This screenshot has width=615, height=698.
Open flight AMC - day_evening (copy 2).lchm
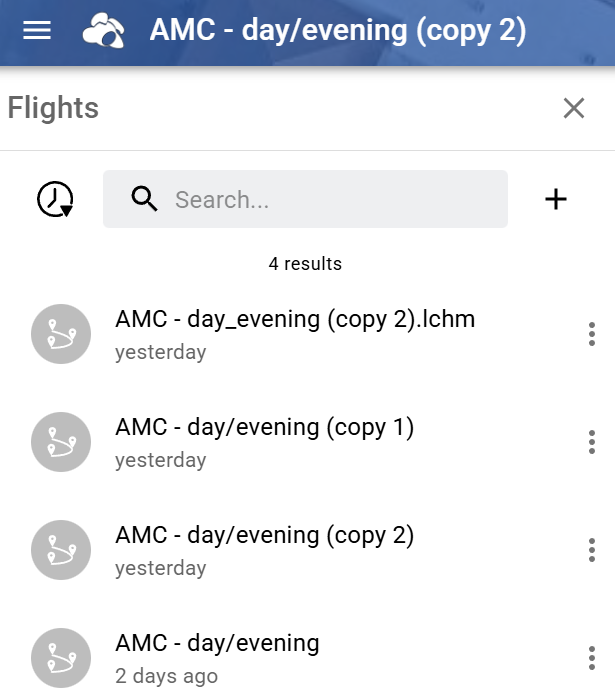point(295,320)
